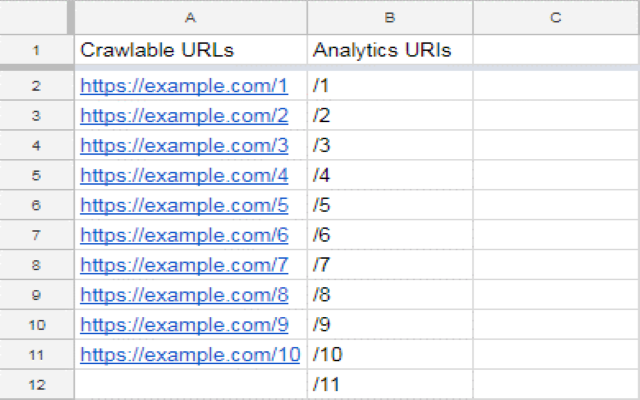Select row 1 header

[x=35, y=50]
